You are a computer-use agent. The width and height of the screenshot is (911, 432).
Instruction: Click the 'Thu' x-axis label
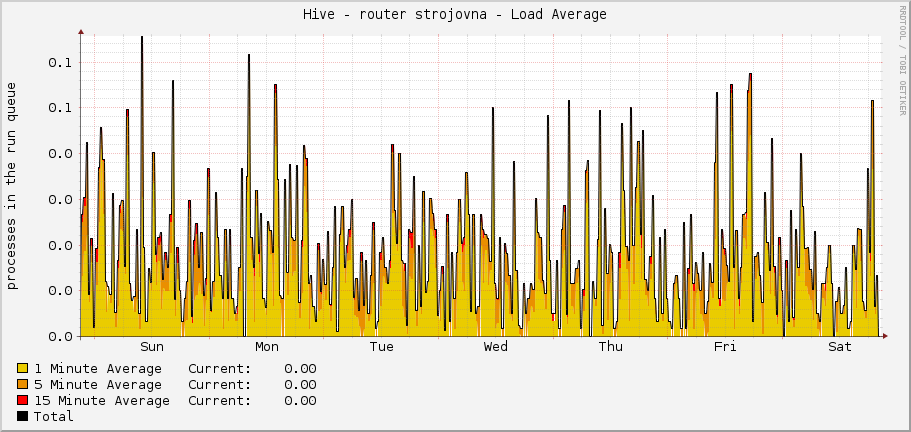(611, 347)
